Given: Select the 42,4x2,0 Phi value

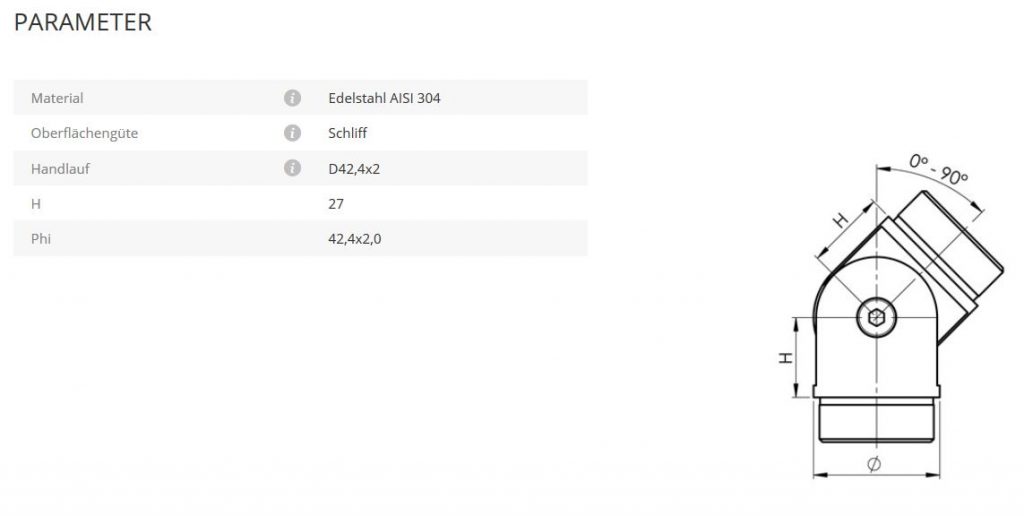Looking at the screenshot, I should (x=355, y=238).
